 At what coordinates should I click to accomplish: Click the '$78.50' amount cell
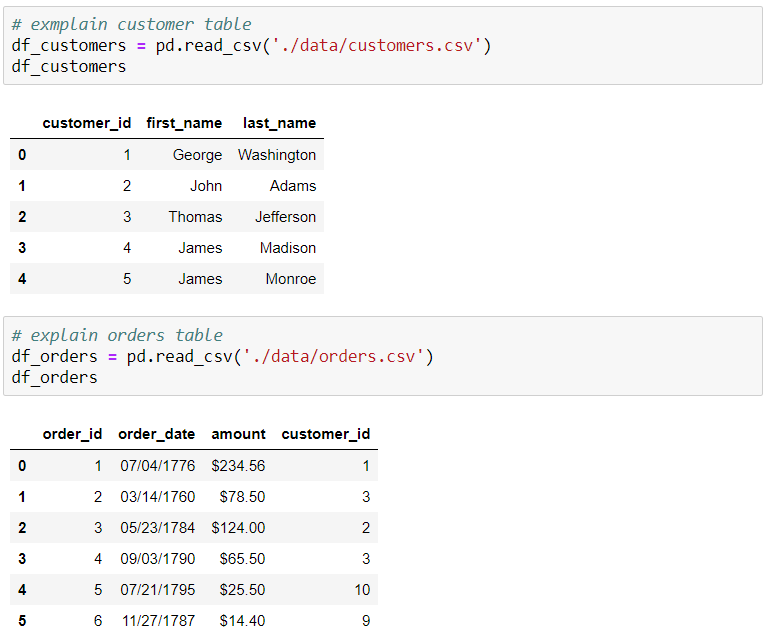click(242, 497)
